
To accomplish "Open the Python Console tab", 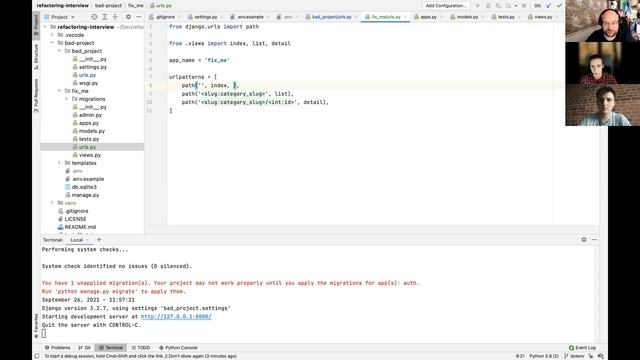I will 178,348.
